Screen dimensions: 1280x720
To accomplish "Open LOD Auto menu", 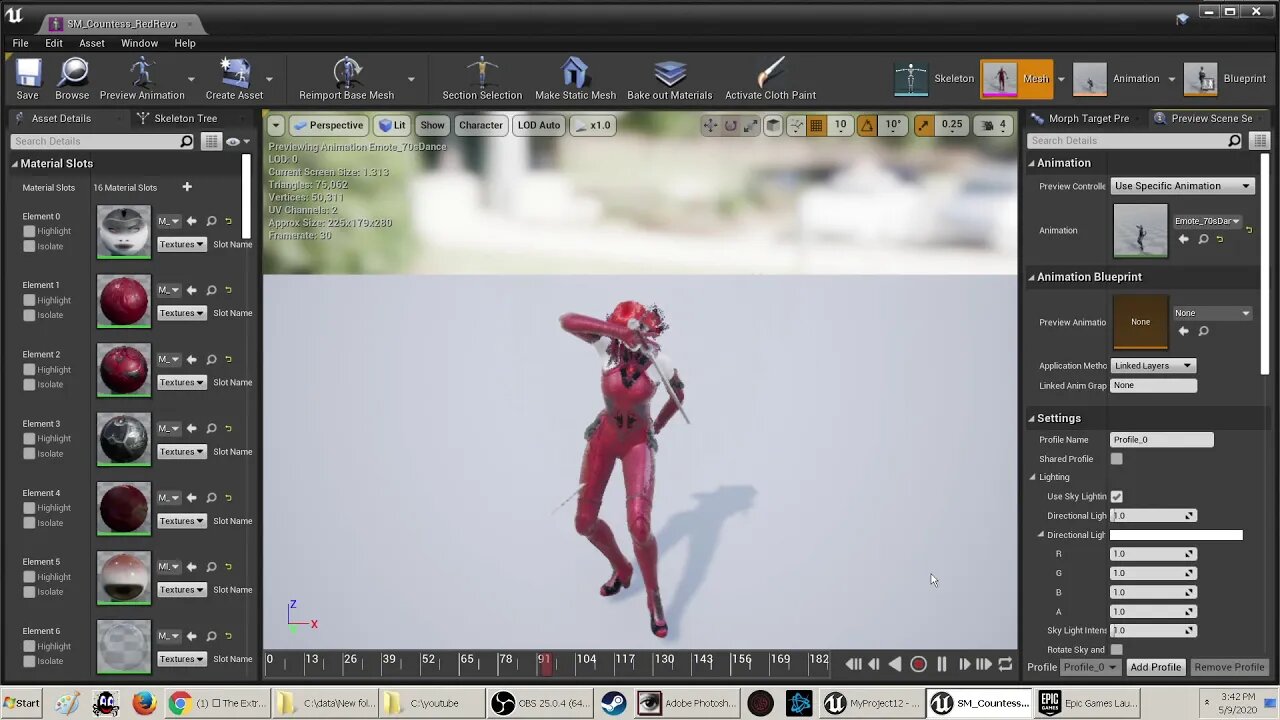I will 539,125.
